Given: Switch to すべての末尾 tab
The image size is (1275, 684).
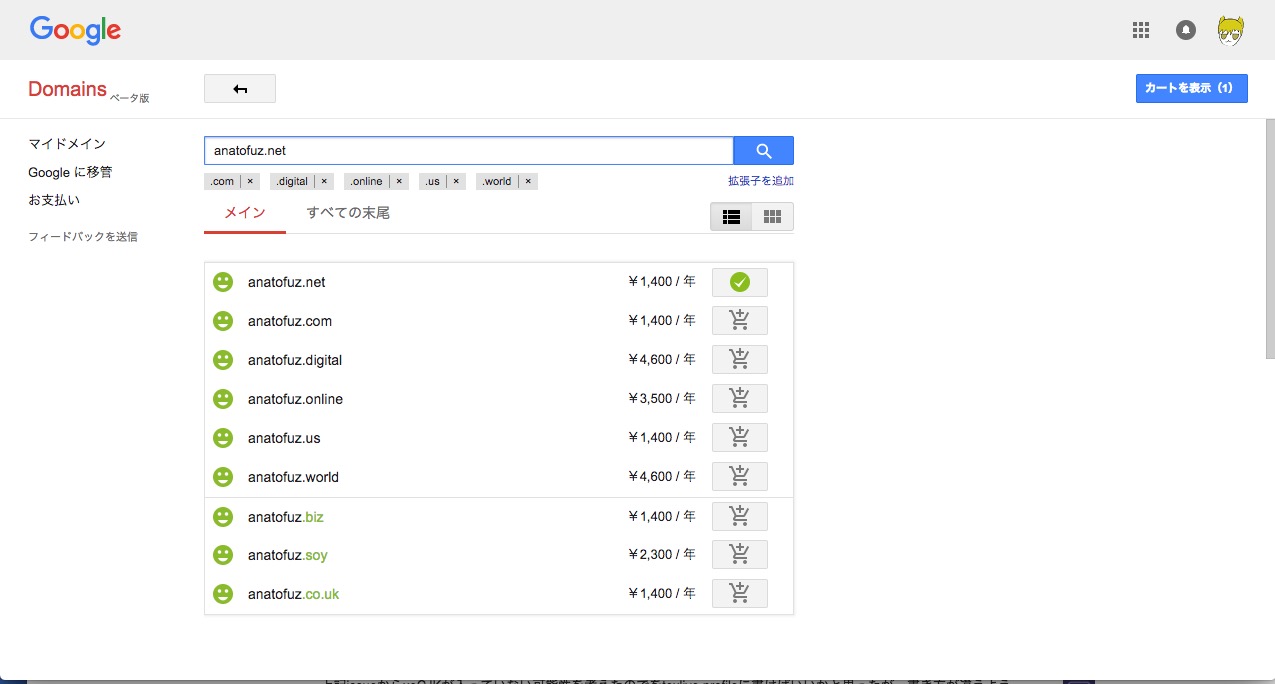Looking at the screenshot, I should (x=348, y=213).
